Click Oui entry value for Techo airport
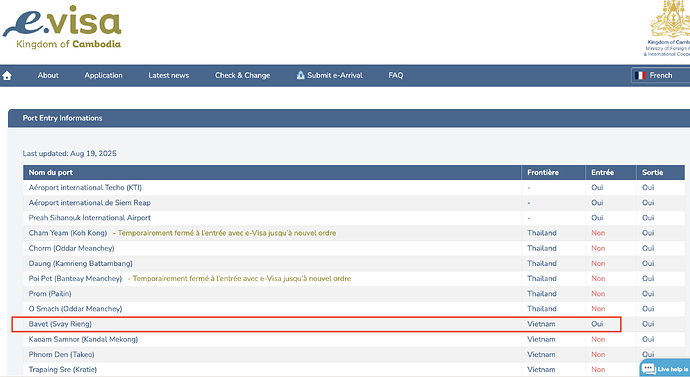Image resolution: width=690 pixels, height=377 pixels. (x=597, y=187)
